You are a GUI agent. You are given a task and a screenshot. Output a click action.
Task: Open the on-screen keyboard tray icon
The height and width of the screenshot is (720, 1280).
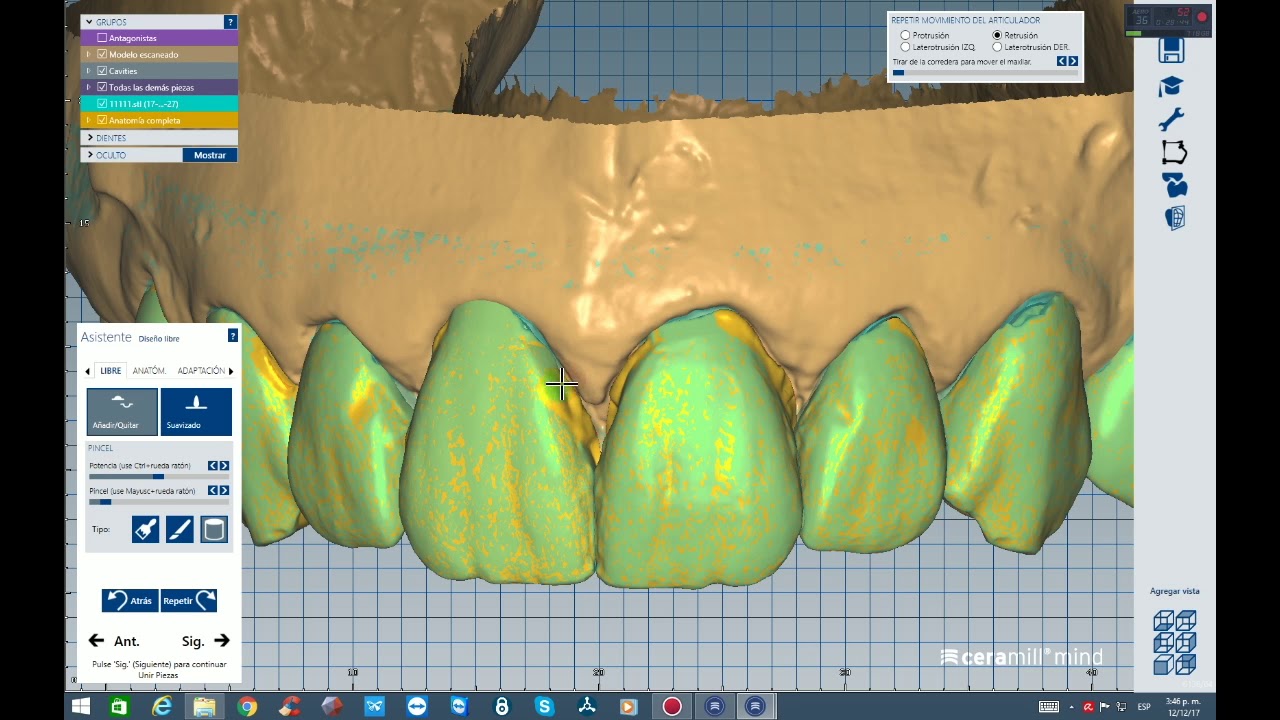[1049, 707]
